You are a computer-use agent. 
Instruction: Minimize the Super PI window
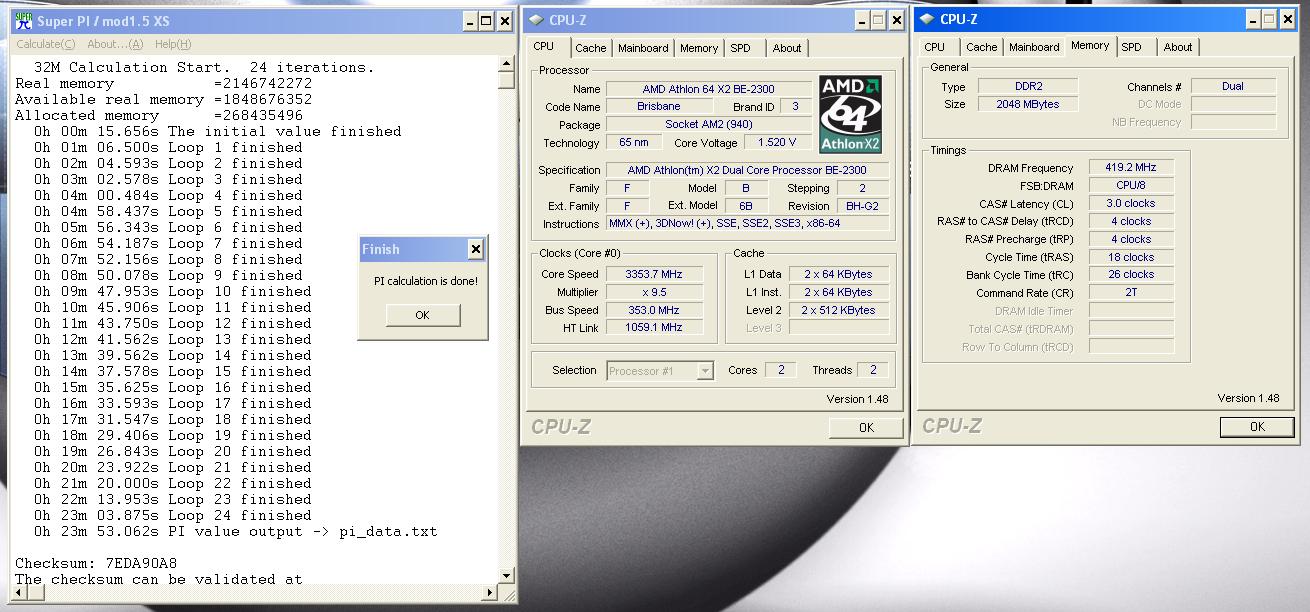(x=470, y=21)
